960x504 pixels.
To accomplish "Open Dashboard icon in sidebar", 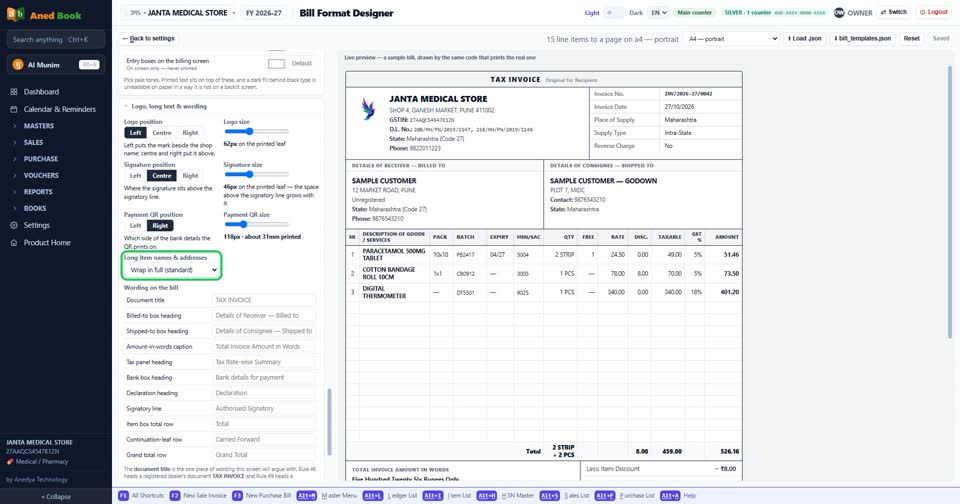I will 13,92.
